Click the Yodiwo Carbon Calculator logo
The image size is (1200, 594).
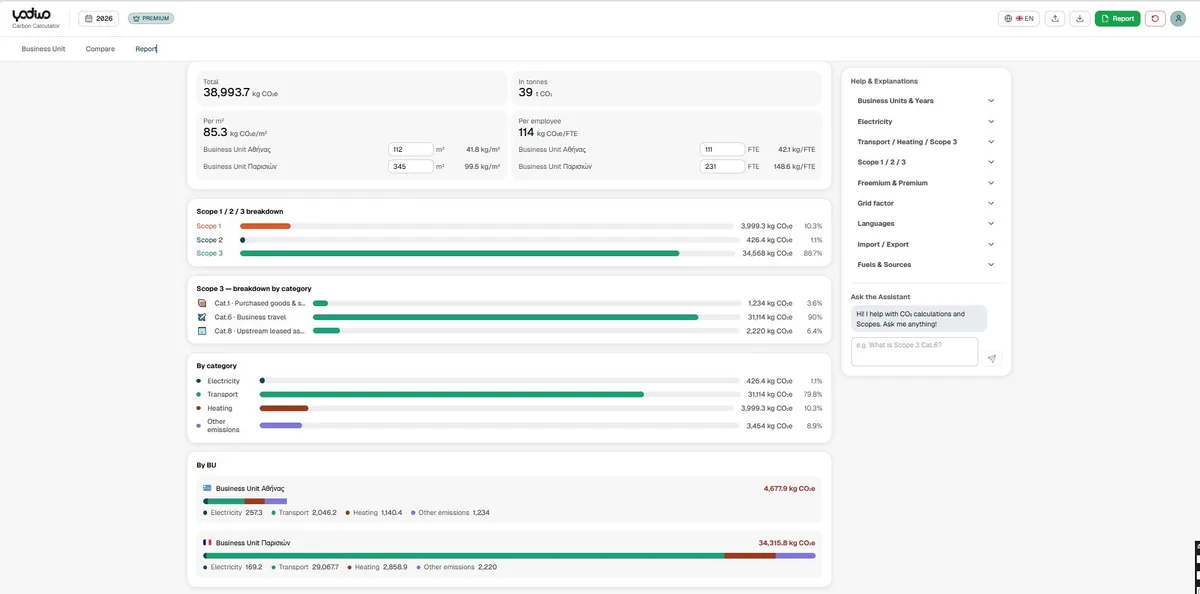click(x=35, y=18)
